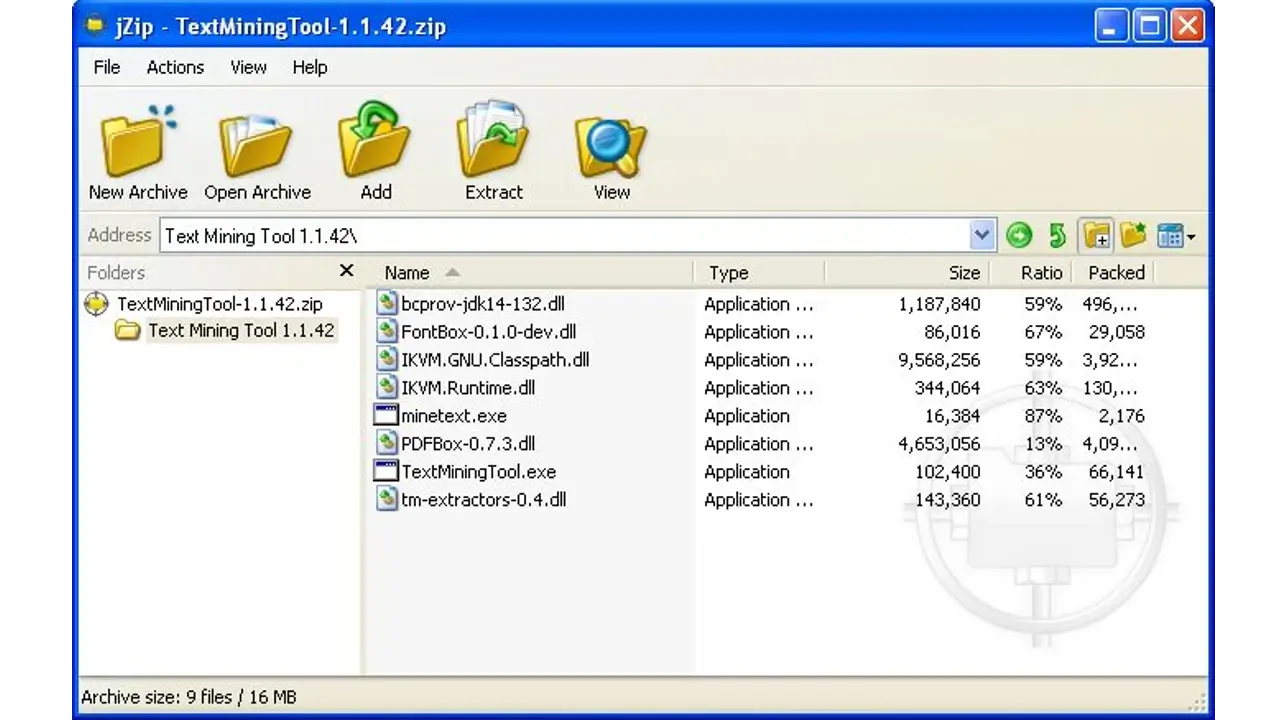Click packed value 29,058
Screen dimensions: 1280x720
click(1116, 332)
